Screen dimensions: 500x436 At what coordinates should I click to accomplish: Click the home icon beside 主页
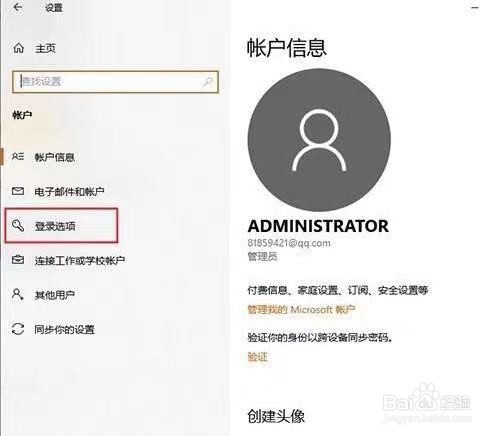point(18,48)
